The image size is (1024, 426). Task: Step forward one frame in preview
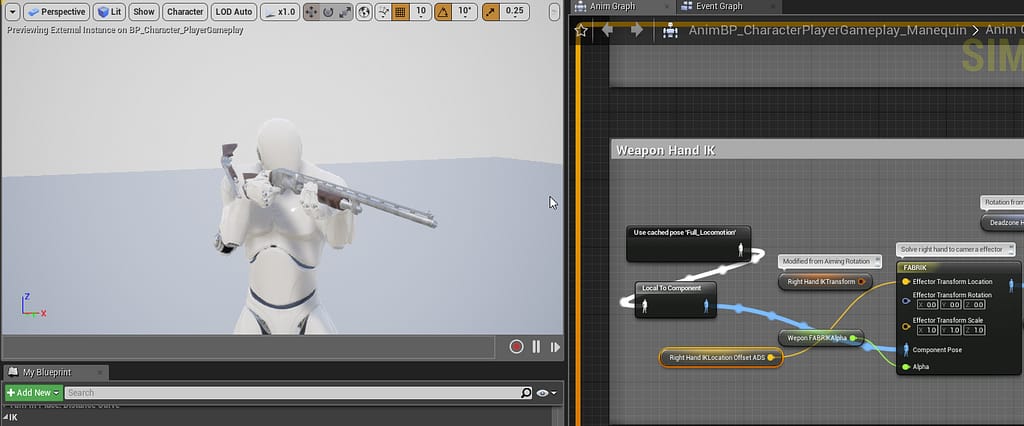pos(555,347)
